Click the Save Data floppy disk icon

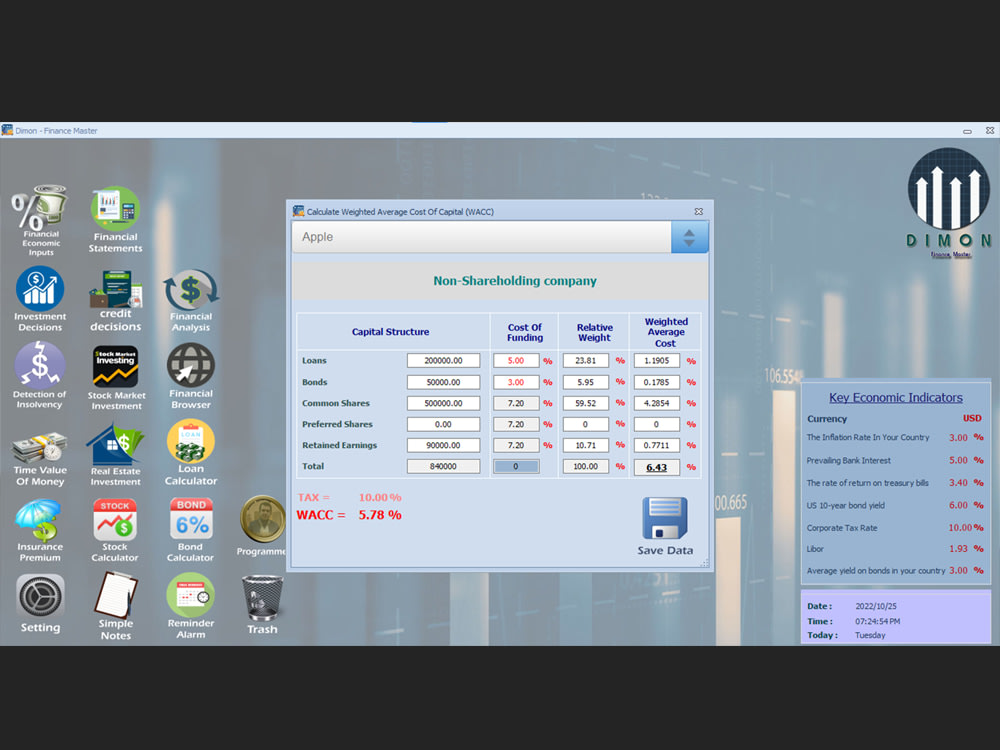click(665, 526)
